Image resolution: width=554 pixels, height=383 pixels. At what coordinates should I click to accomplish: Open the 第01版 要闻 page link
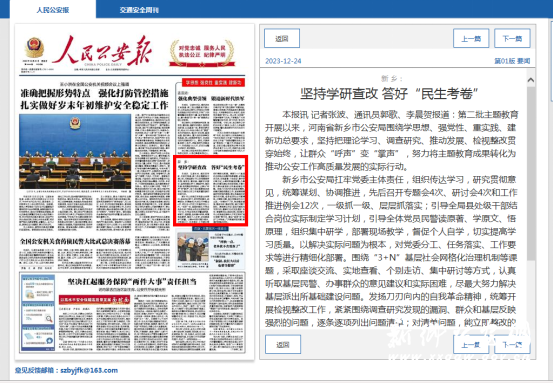(512, 61)
